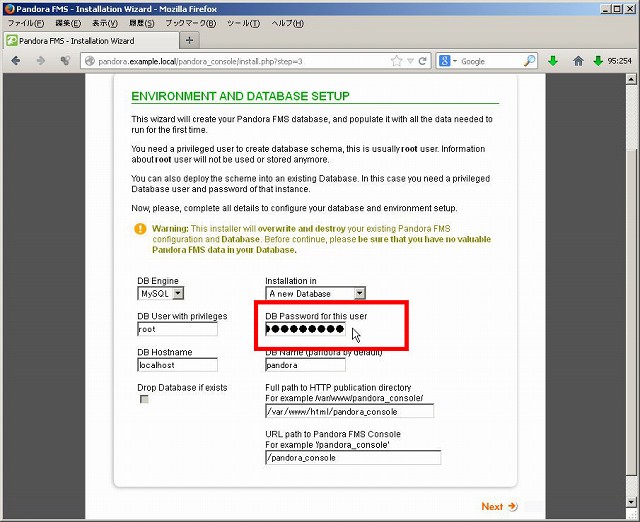
Task: Click the search magnifier icon
Action: pos(529,61)
